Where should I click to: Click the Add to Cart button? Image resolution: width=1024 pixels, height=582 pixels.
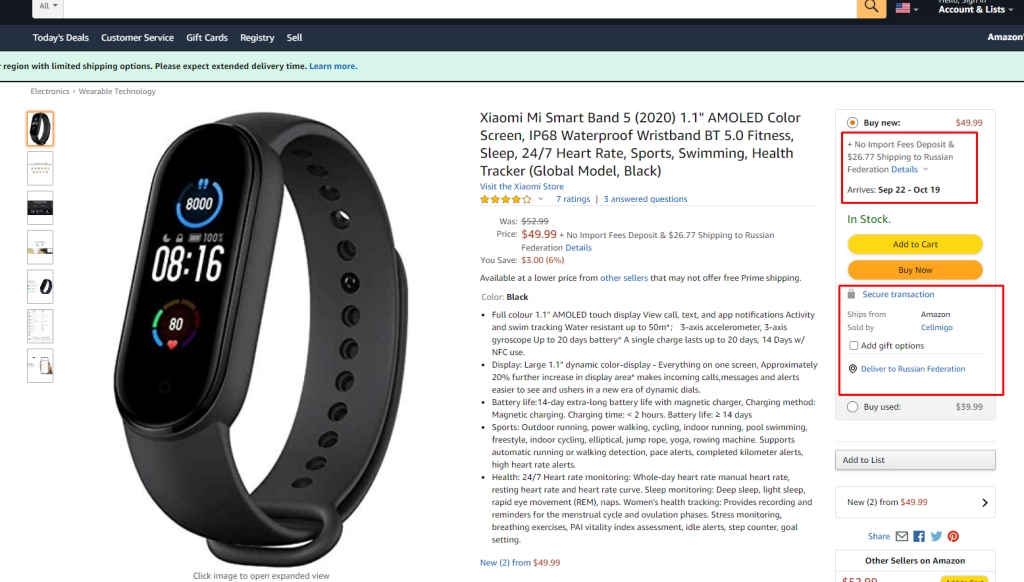[x=915, y=244]
